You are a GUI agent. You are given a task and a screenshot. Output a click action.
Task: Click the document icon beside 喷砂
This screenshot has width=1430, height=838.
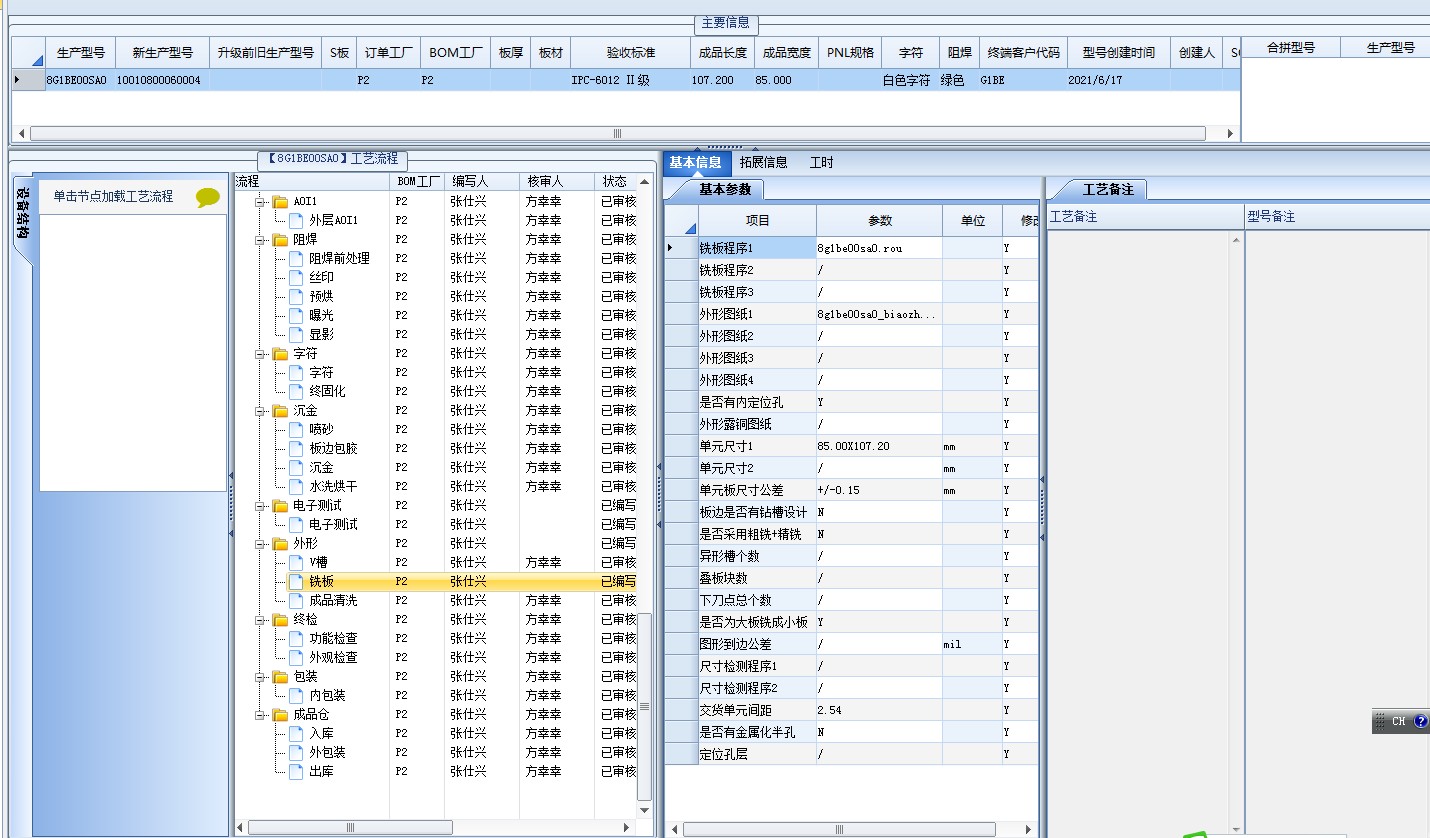296,429
